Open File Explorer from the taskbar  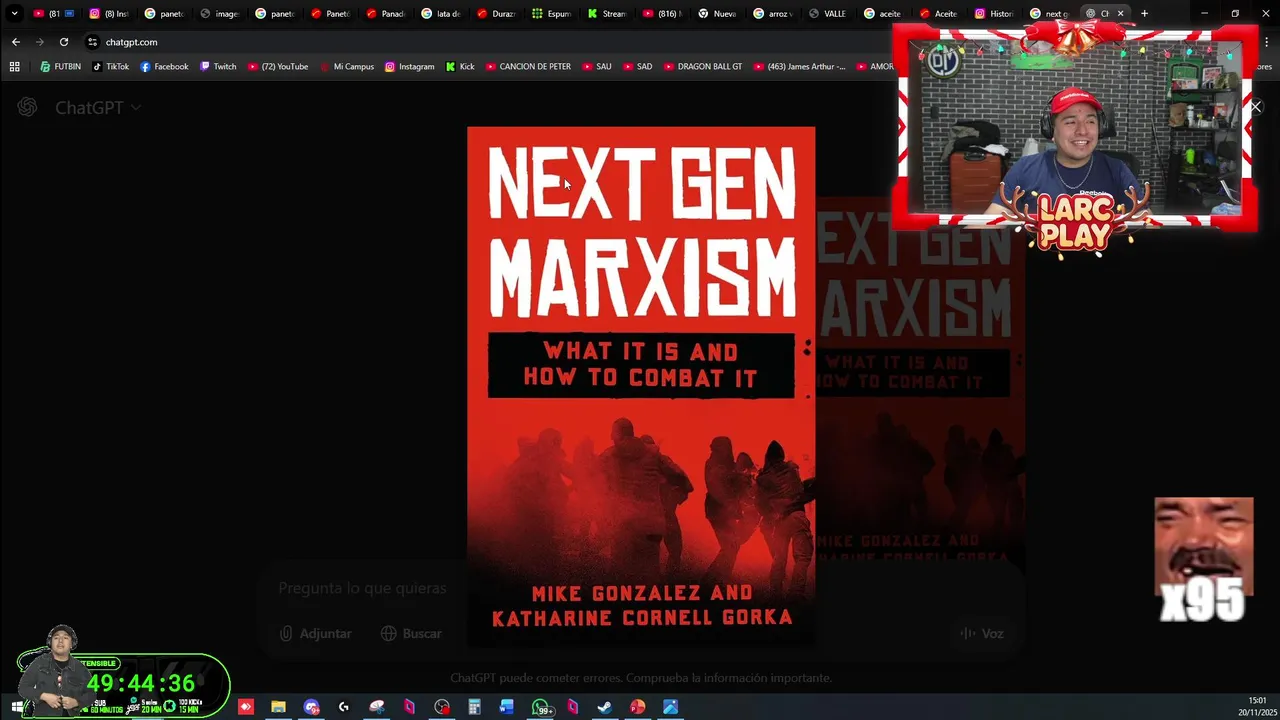point(278,707)
